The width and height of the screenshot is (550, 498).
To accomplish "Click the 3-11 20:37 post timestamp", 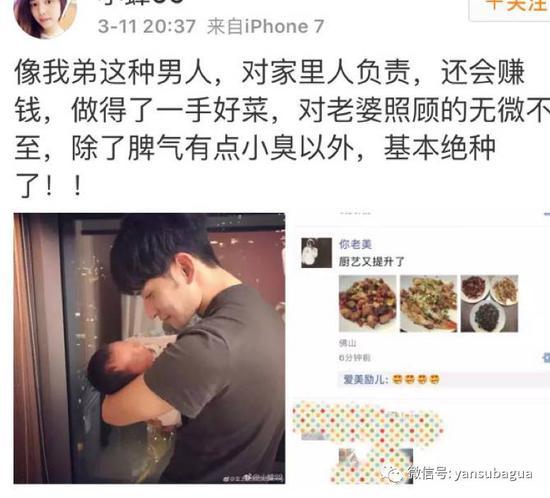I will (x=147, y=27).
